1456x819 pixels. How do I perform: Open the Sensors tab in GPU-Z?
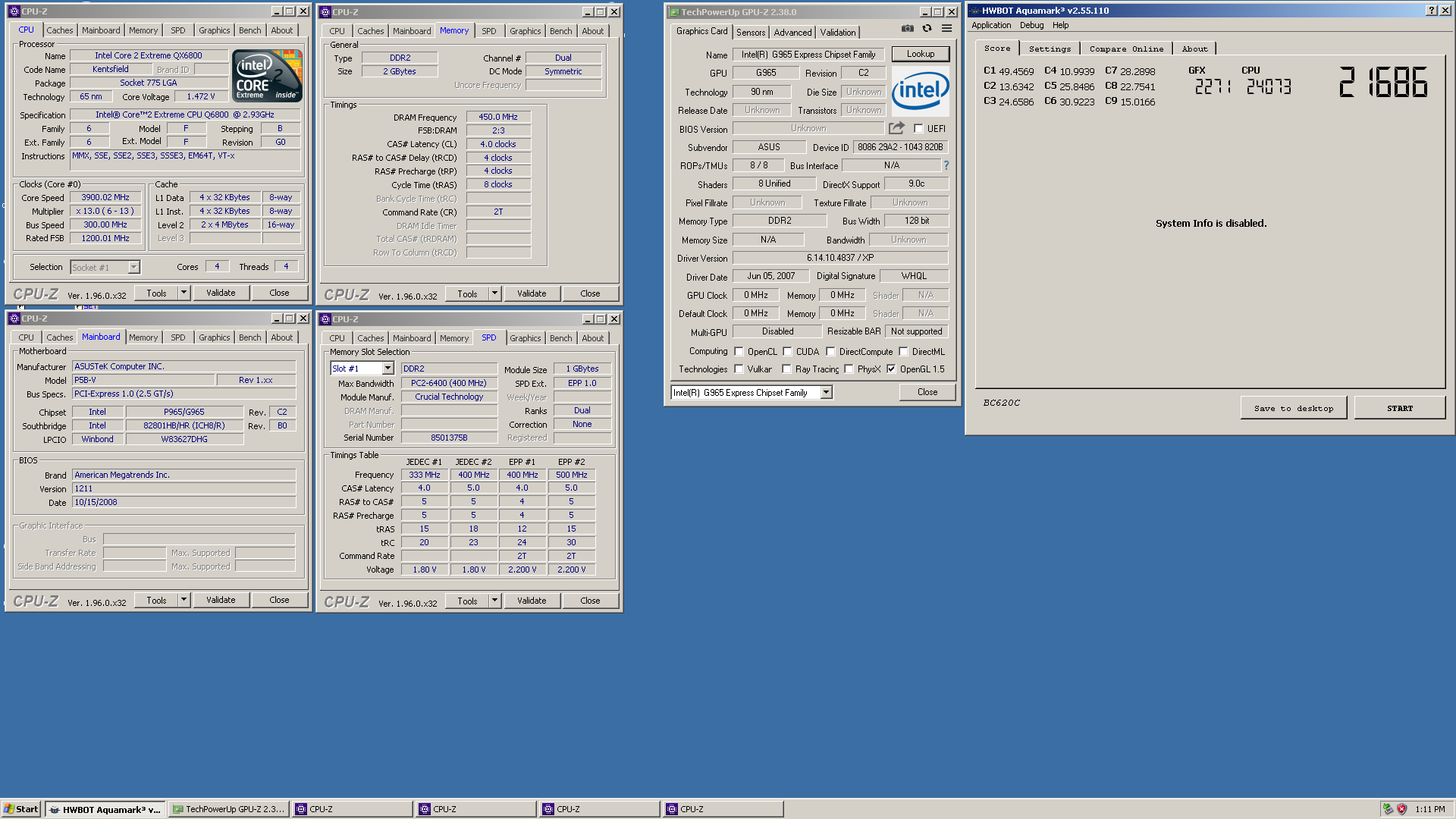(x=751, y=33)
